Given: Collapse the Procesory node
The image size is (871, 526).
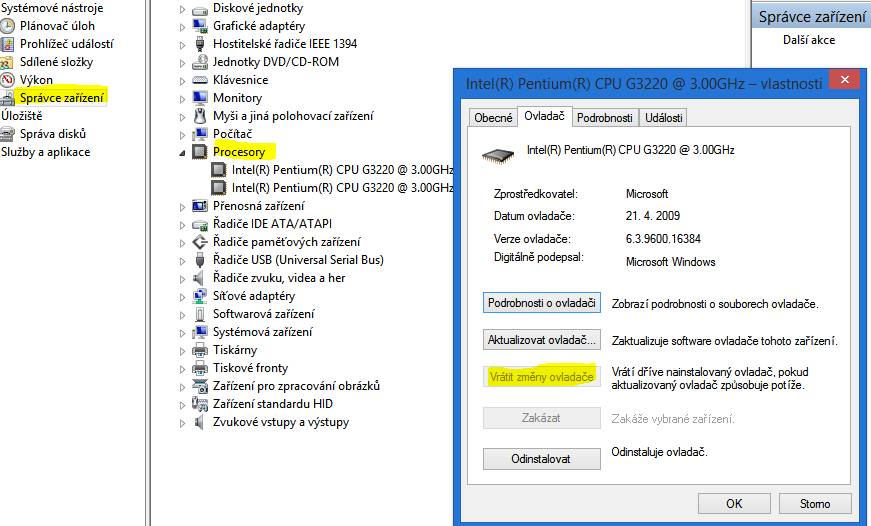Looking at the screenshot, I should (182, 153).
